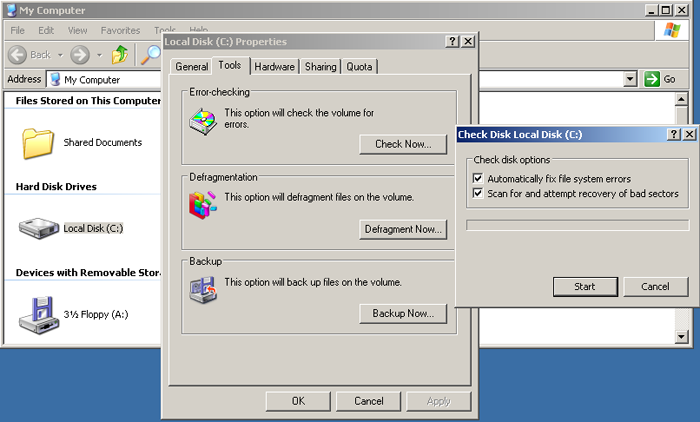Click the Forward arrow icon in My Computer toolbar

tap(80, 55)
